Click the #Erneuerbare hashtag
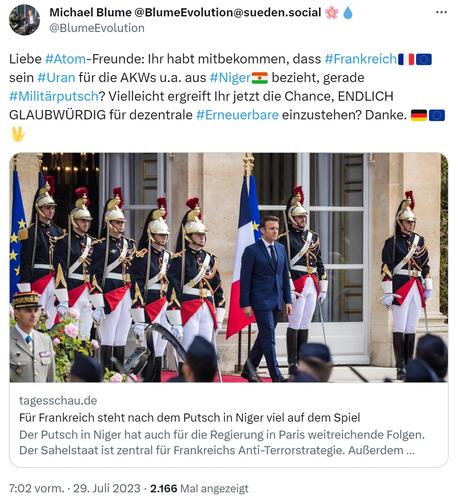 tap(237, 115)
